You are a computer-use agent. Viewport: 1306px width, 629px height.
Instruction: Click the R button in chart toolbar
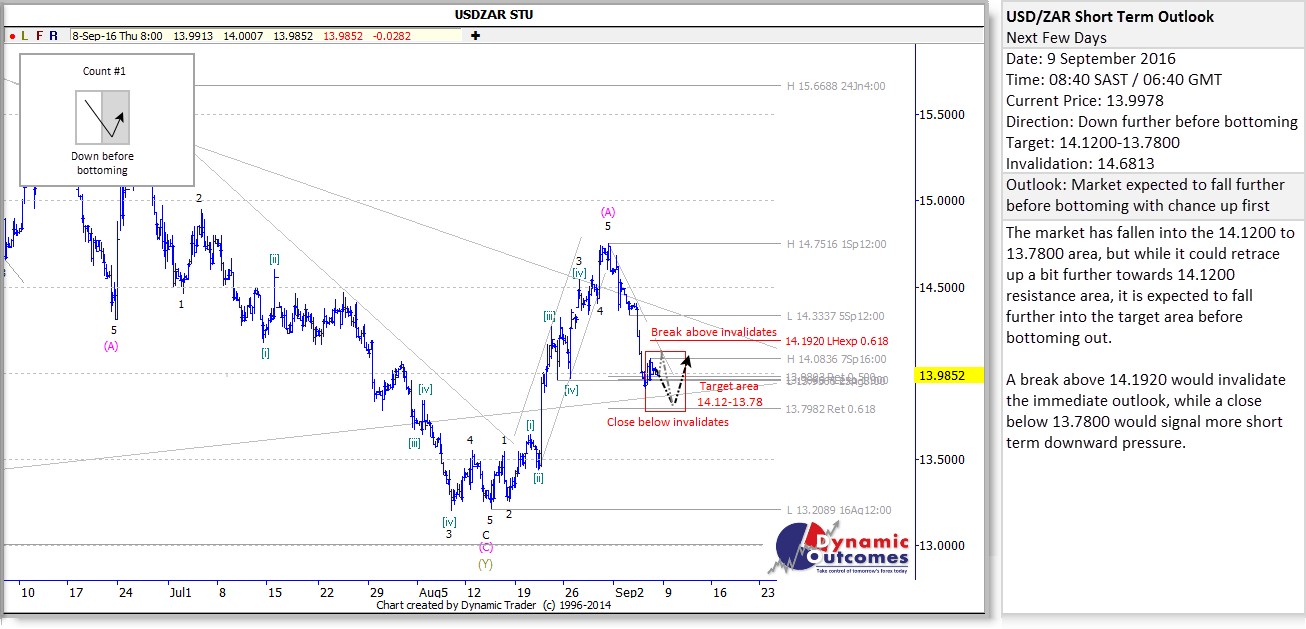[53, 35]
